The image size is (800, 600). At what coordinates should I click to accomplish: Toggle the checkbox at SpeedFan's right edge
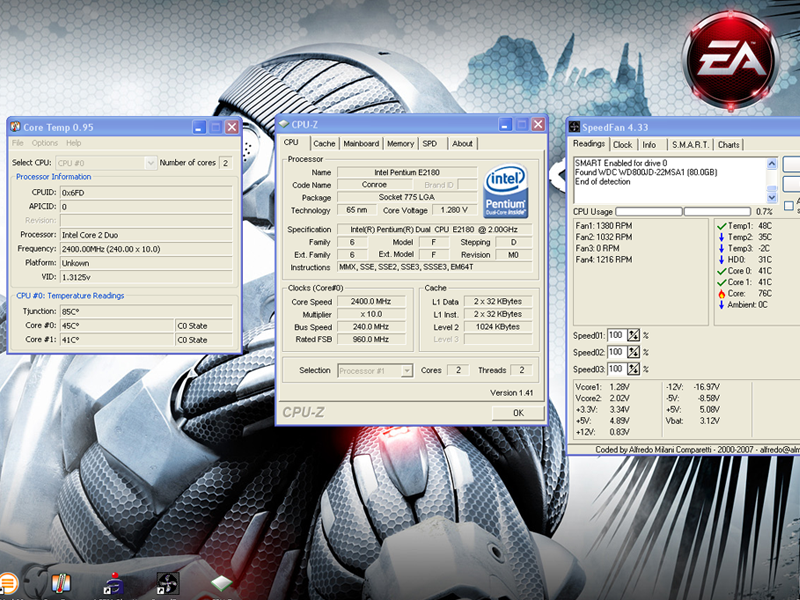click(789, 206)
